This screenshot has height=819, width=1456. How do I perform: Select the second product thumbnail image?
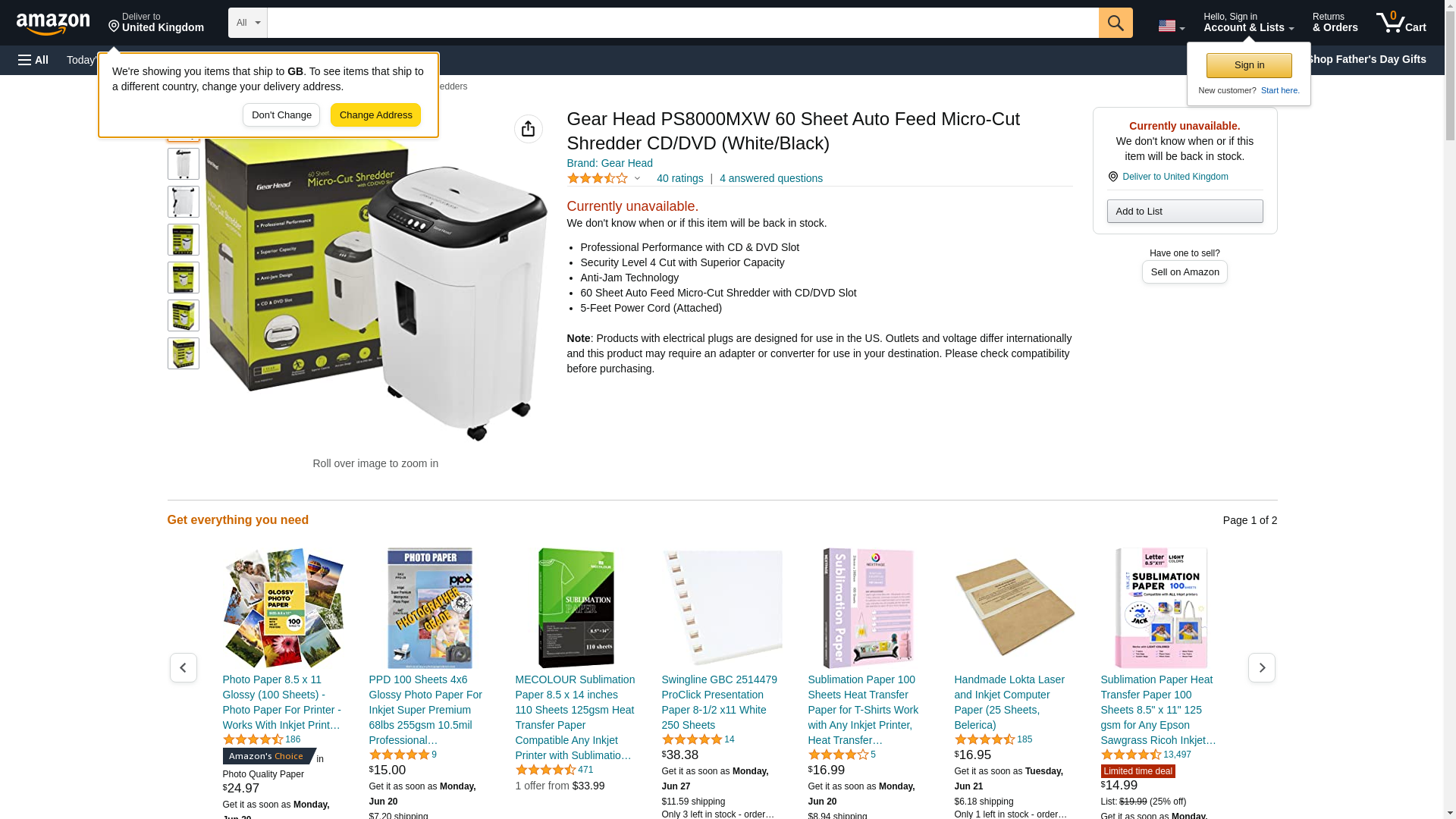[x=184, y=164]
